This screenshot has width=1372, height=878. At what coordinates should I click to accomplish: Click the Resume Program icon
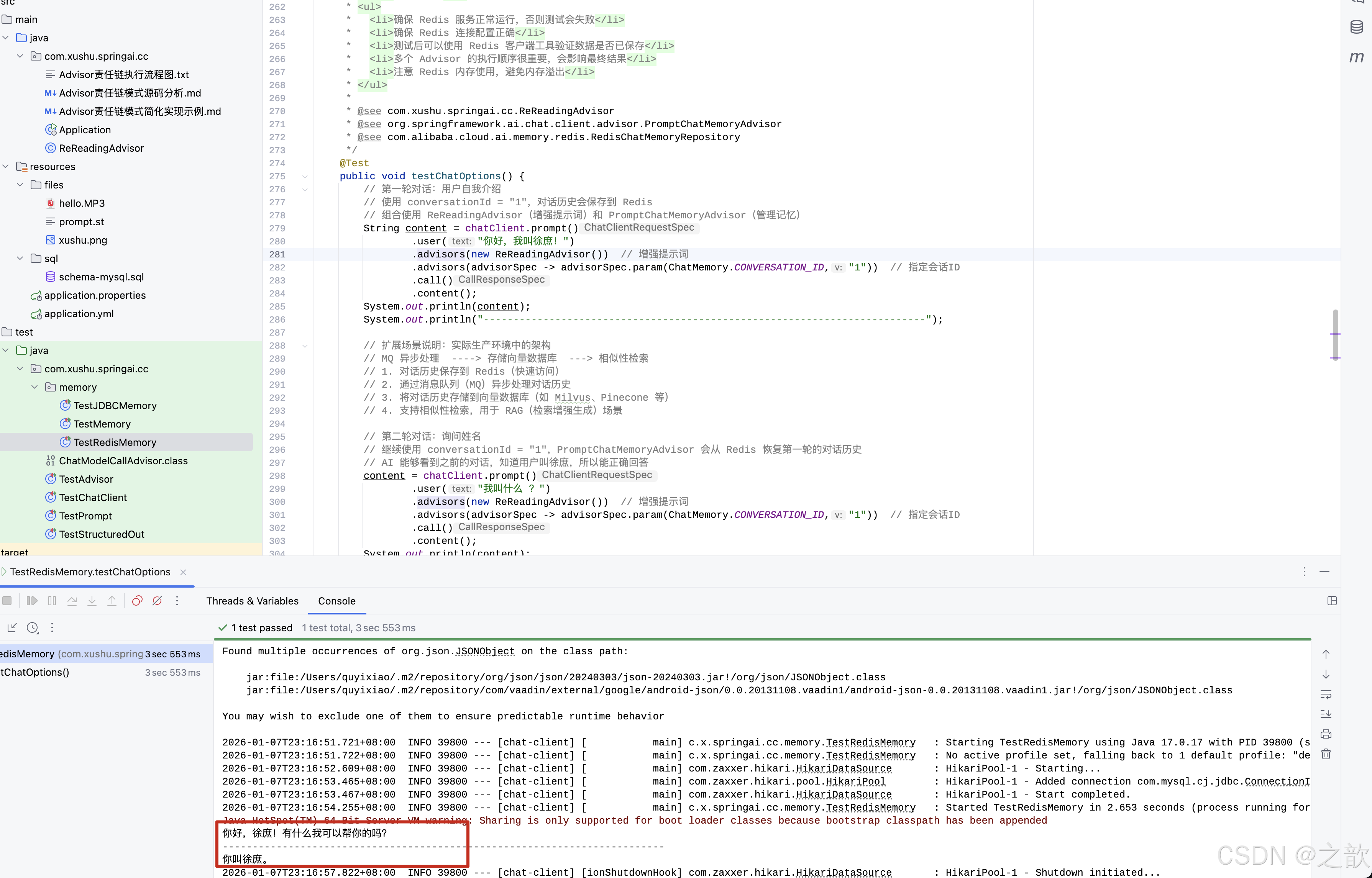[x=32, y=601]
